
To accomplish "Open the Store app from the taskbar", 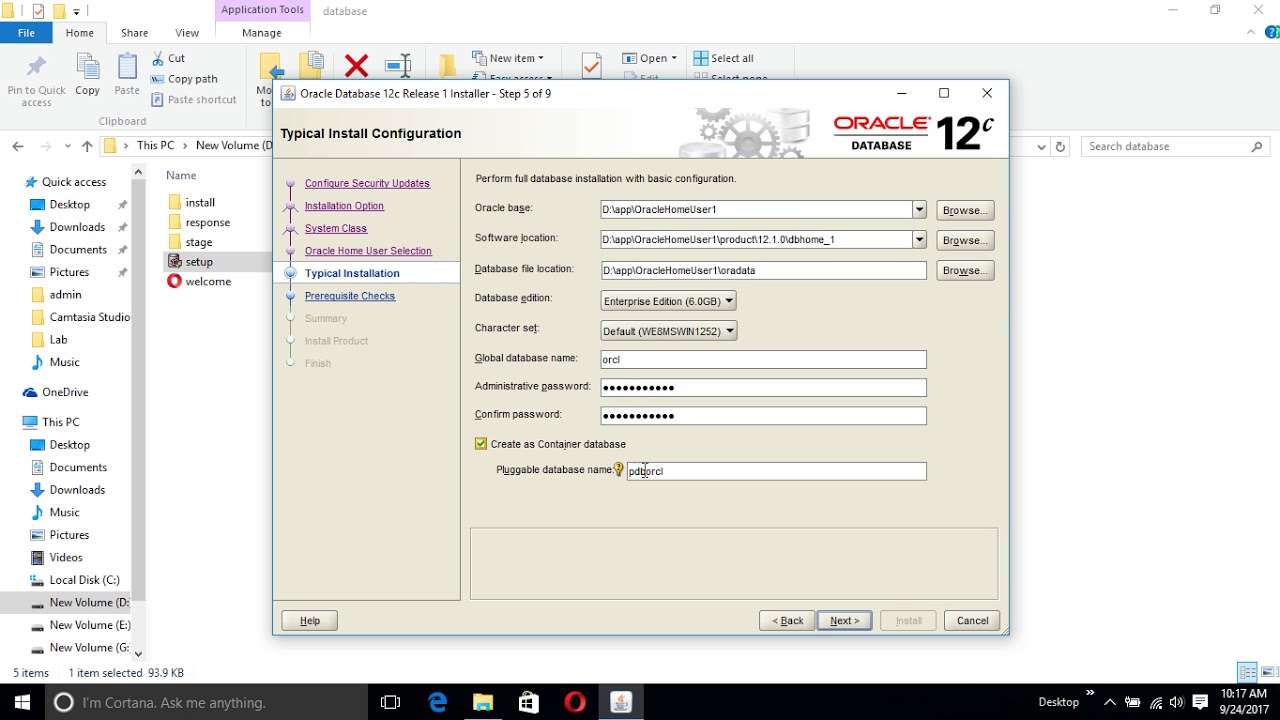I will (x=529, y=702).
